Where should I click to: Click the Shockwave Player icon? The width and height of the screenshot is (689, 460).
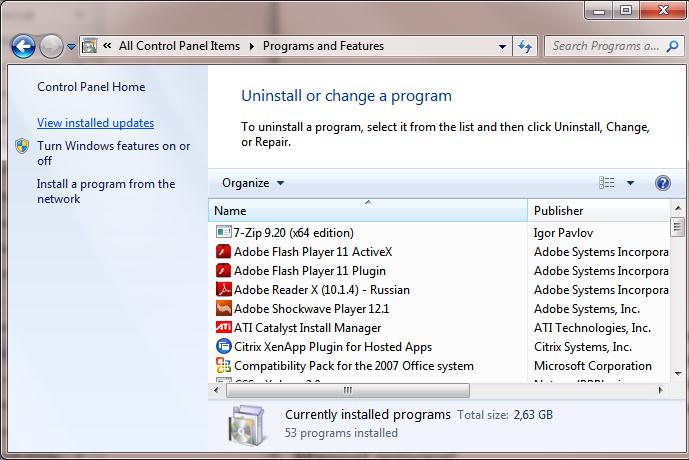click(x=223, y=308)
